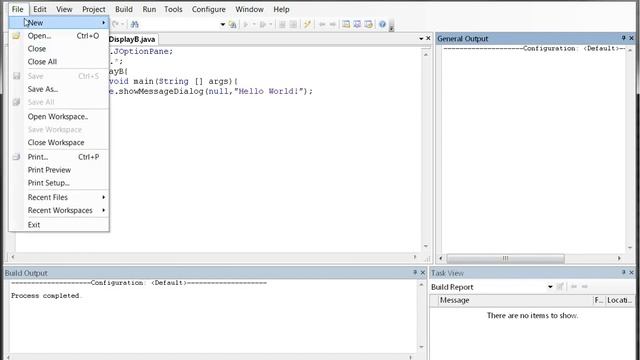Image resolution: width=640 pixels, height=360 pixels.
Task: Expand the Build Report dropdown
Action: [x=550, y=287]
